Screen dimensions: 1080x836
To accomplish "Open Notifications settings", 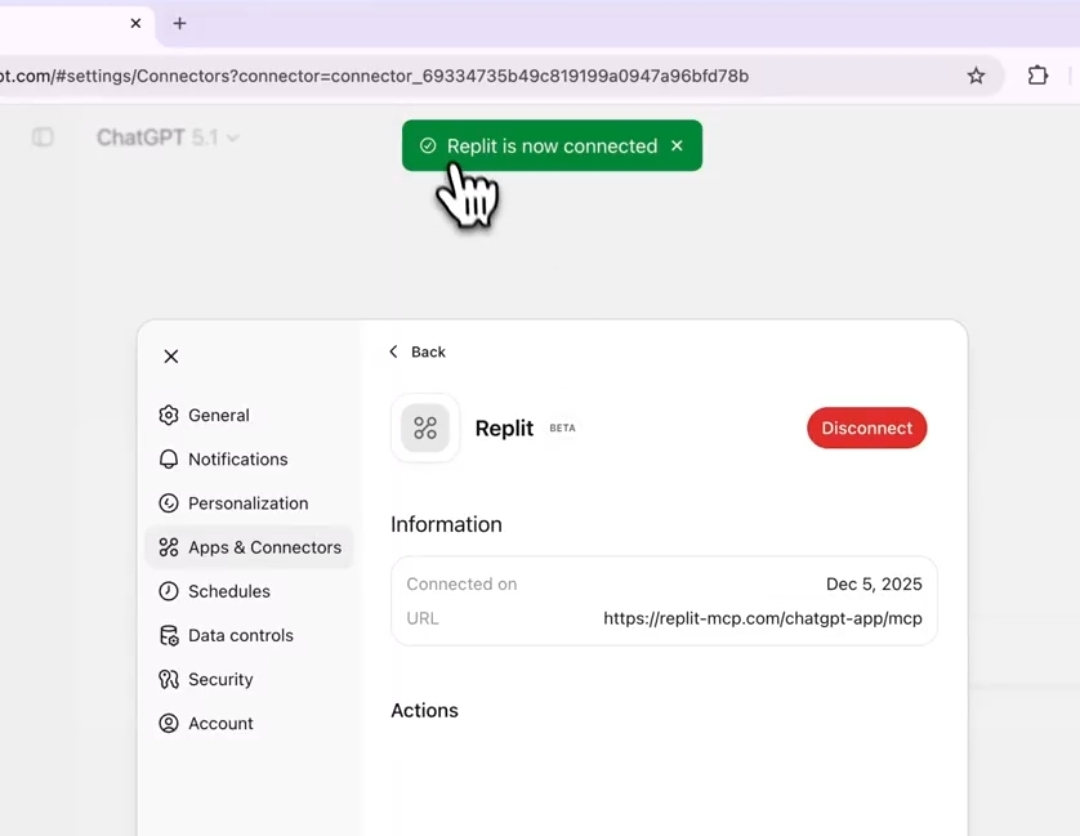I will (x=237, y=459).
